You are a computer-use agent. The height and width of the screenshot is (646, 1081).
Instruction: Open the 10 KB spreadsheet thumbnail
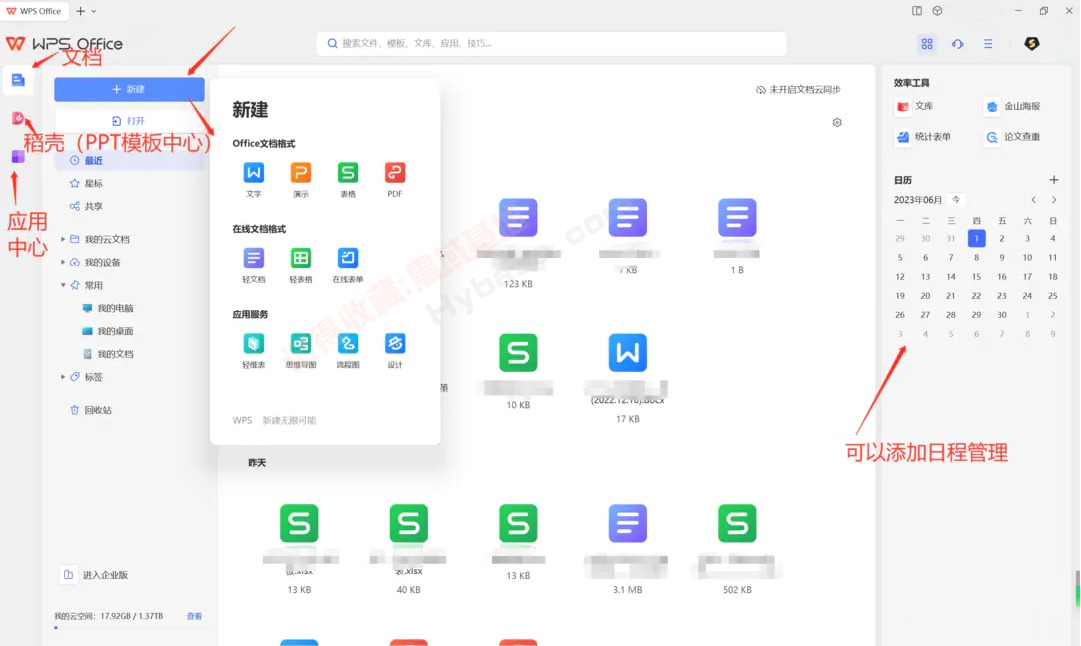point(518,353)
